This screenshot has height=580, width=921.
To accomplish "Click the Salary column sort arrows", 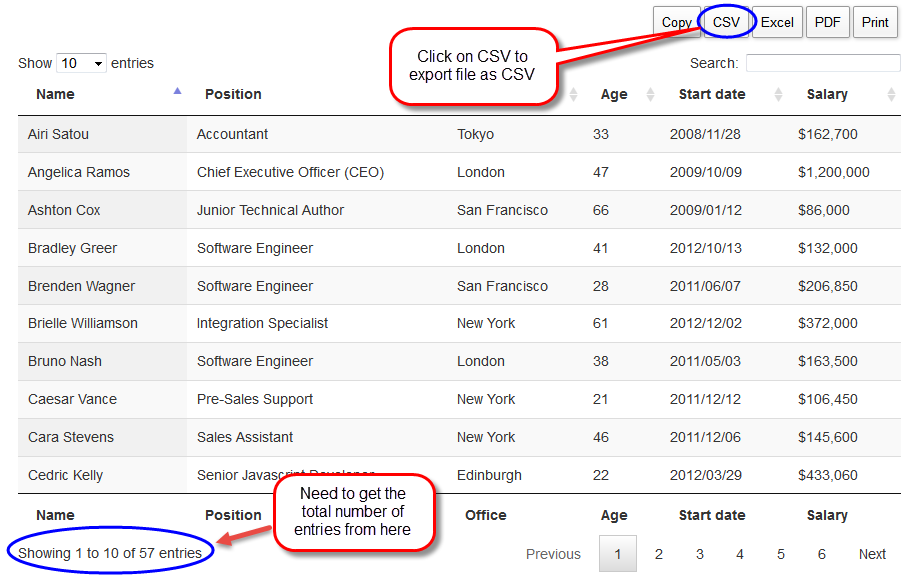I will click(x=891, y=95).
